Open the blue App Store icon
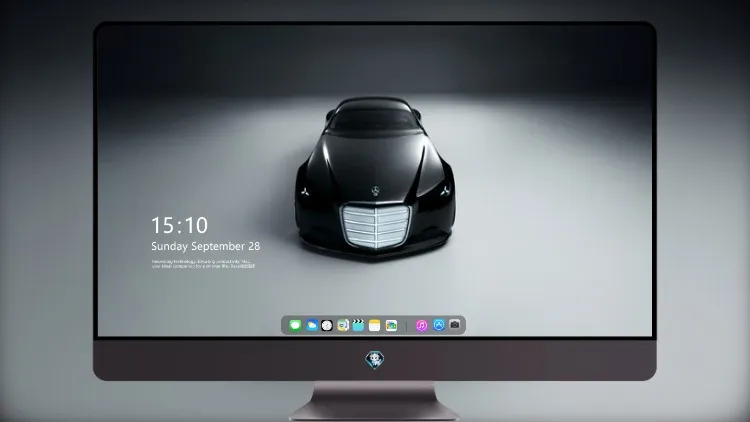This screenshot has width=750, height=422. [x=439, y=325]
